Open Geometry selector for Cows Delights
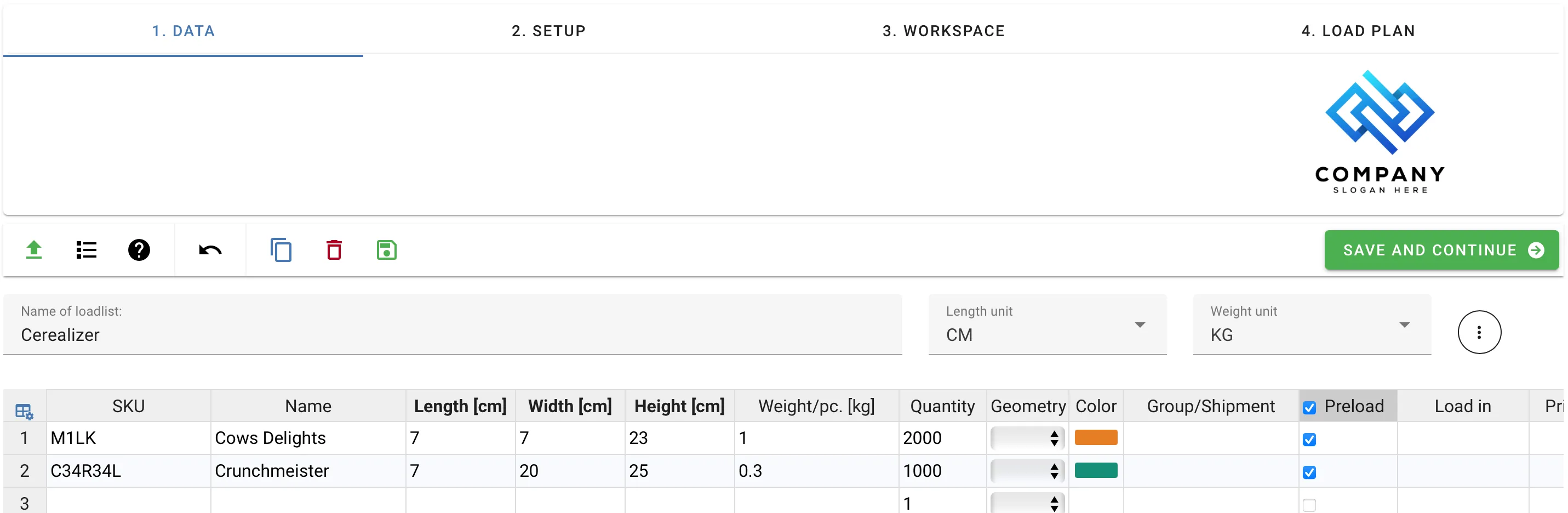 (x=1027, y=438)
